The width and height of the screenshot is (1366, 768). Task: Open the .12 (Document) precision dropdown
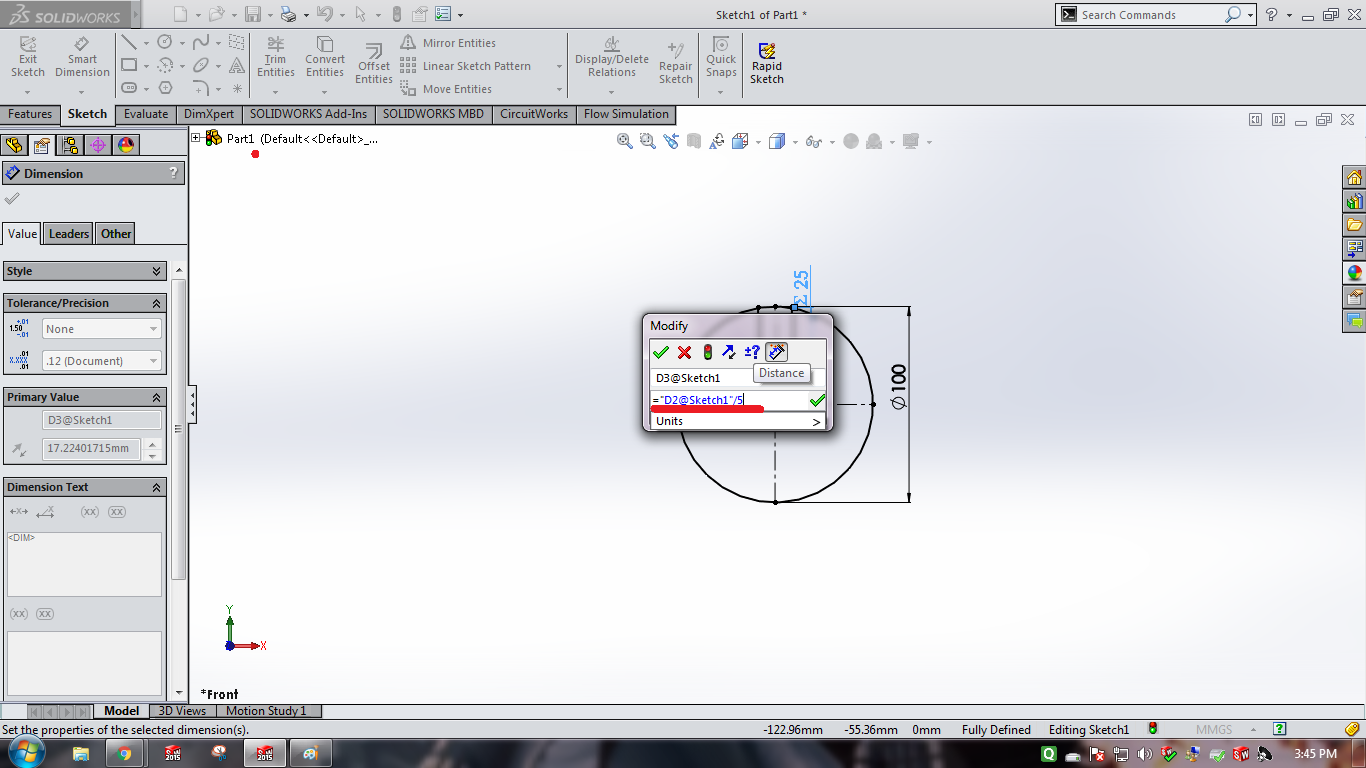point(101,361)
